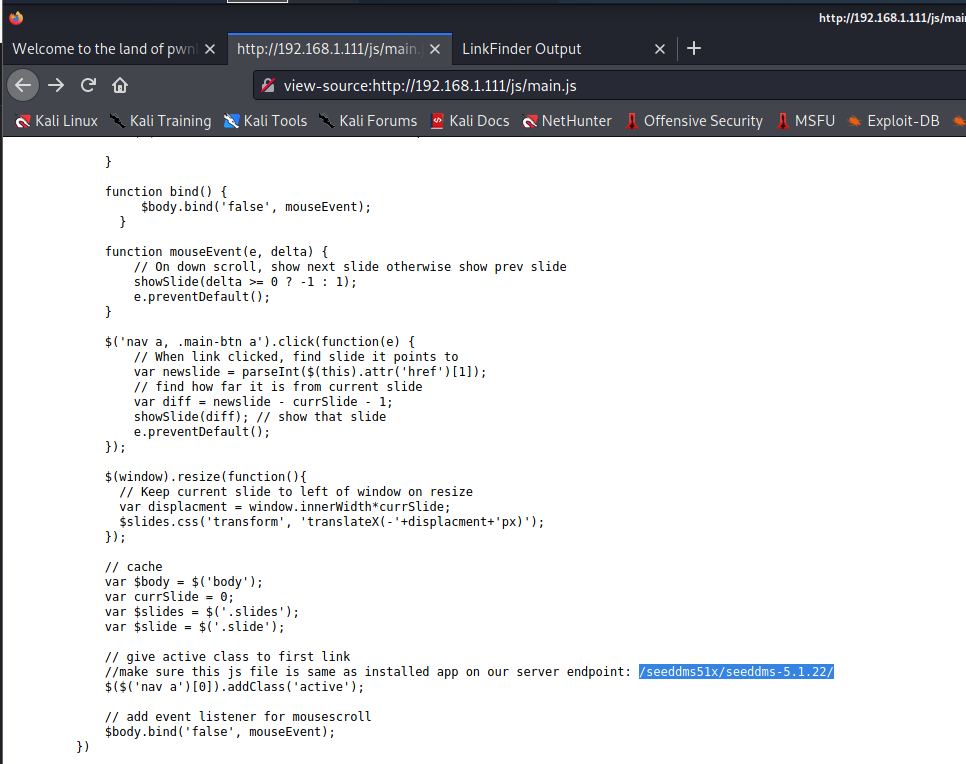The width and height of the screenshot is (966, 764).
Task: Click the view-source URL address field
Action: (600, 86)
